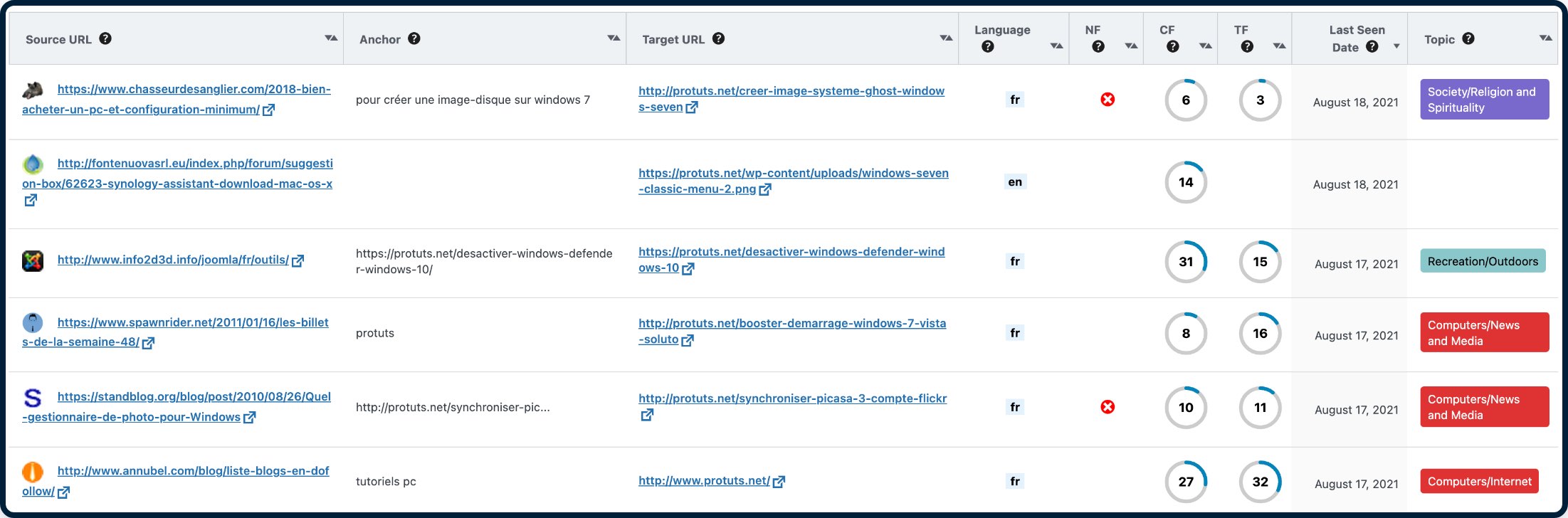Sort by TF column arrows
Image resolution: width=1568 pixels, height=518 pixels.
pyautogui.click(x=1279, y=46)
